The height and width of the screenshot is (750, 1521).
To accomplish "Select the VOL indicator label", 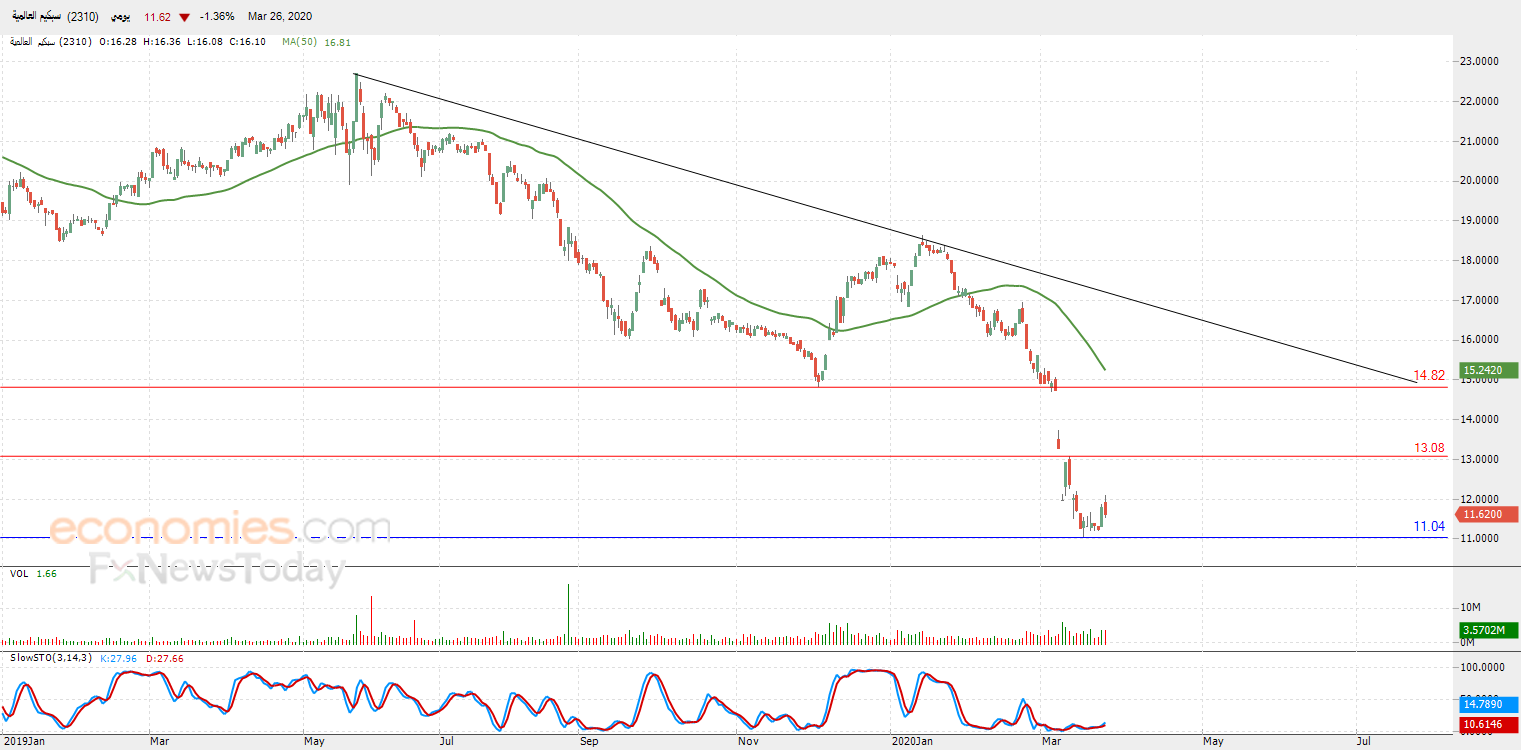I will pyautogui.click(x=19, y=573).
